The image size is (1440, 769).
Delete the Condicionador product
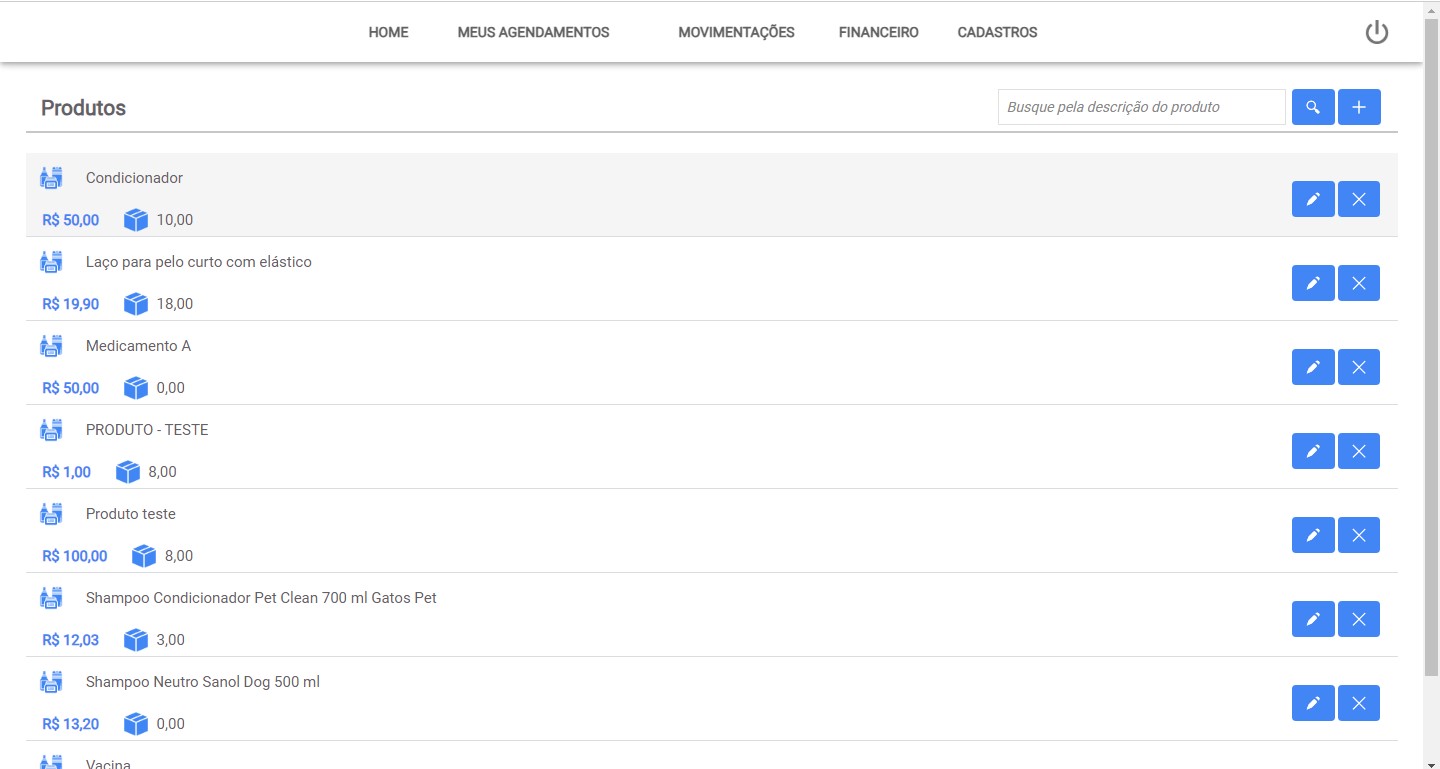[1359, 199]
